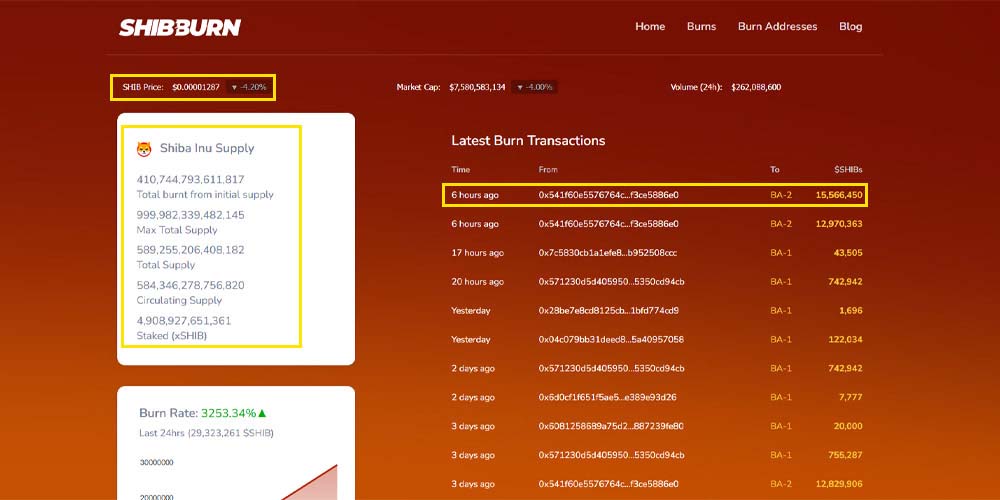Screen dimensions: 1000x500
Task: Open the From address in the 15,566,450 row
Action: 608,195
